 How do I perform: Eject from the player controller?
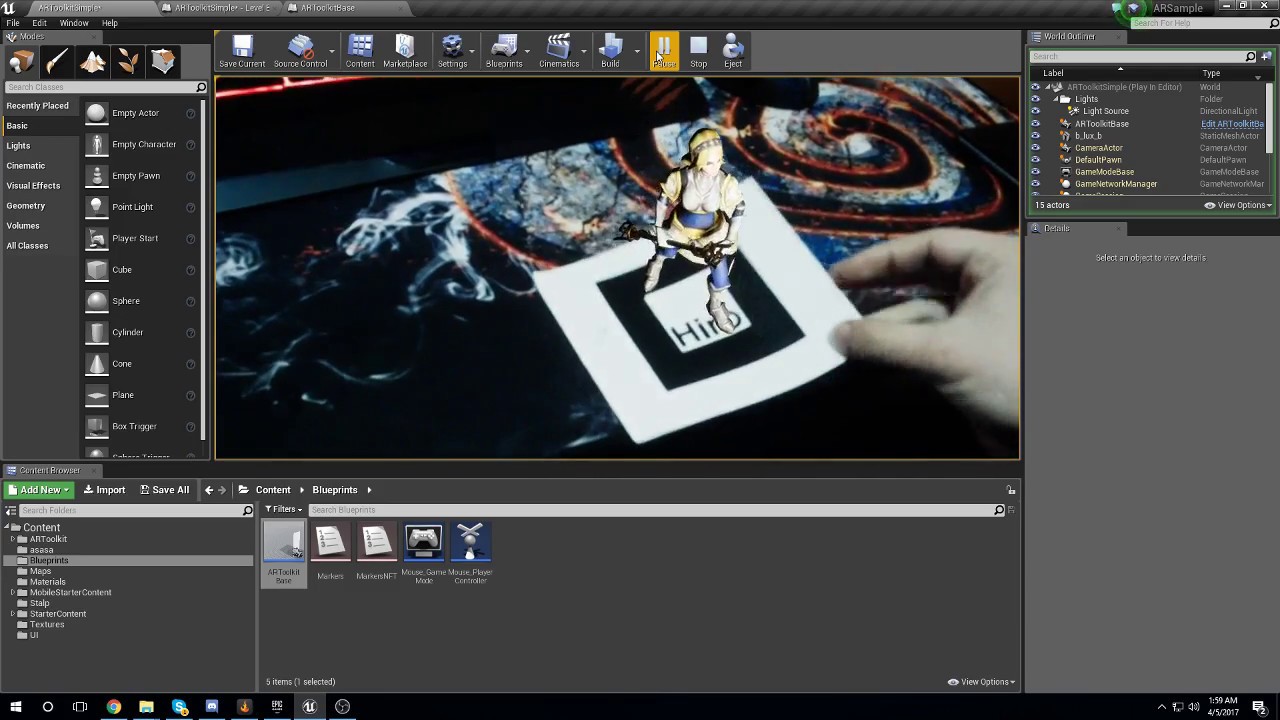(733, 51)
